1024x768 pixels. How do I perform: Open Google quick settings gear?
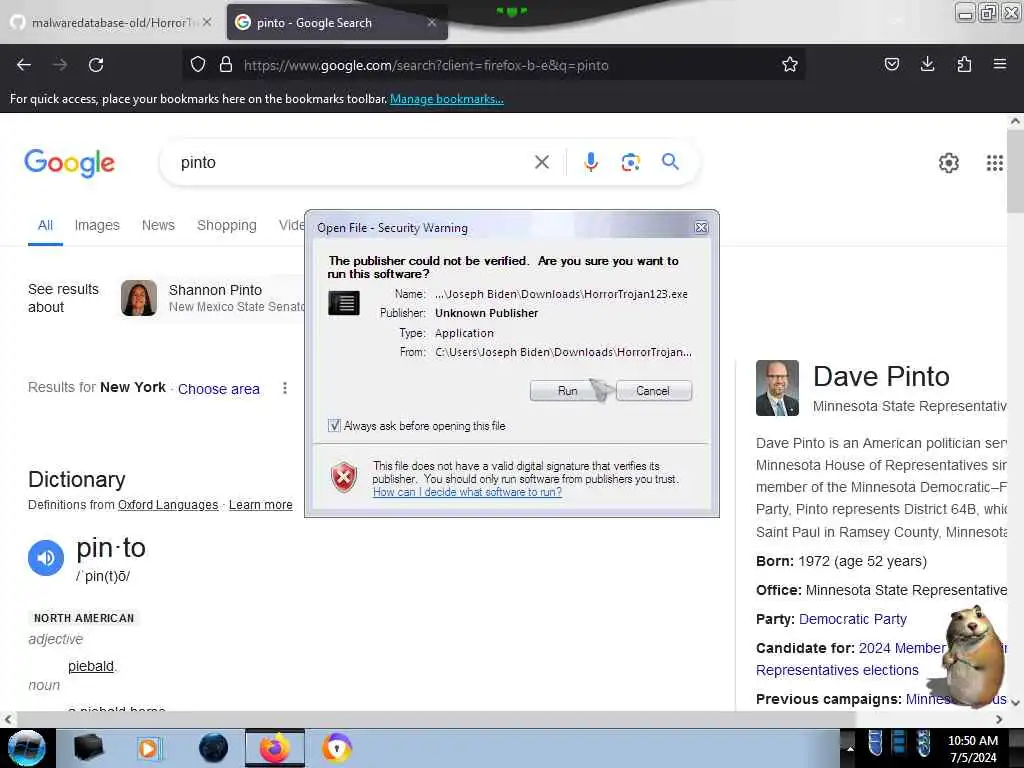(948, 163)
